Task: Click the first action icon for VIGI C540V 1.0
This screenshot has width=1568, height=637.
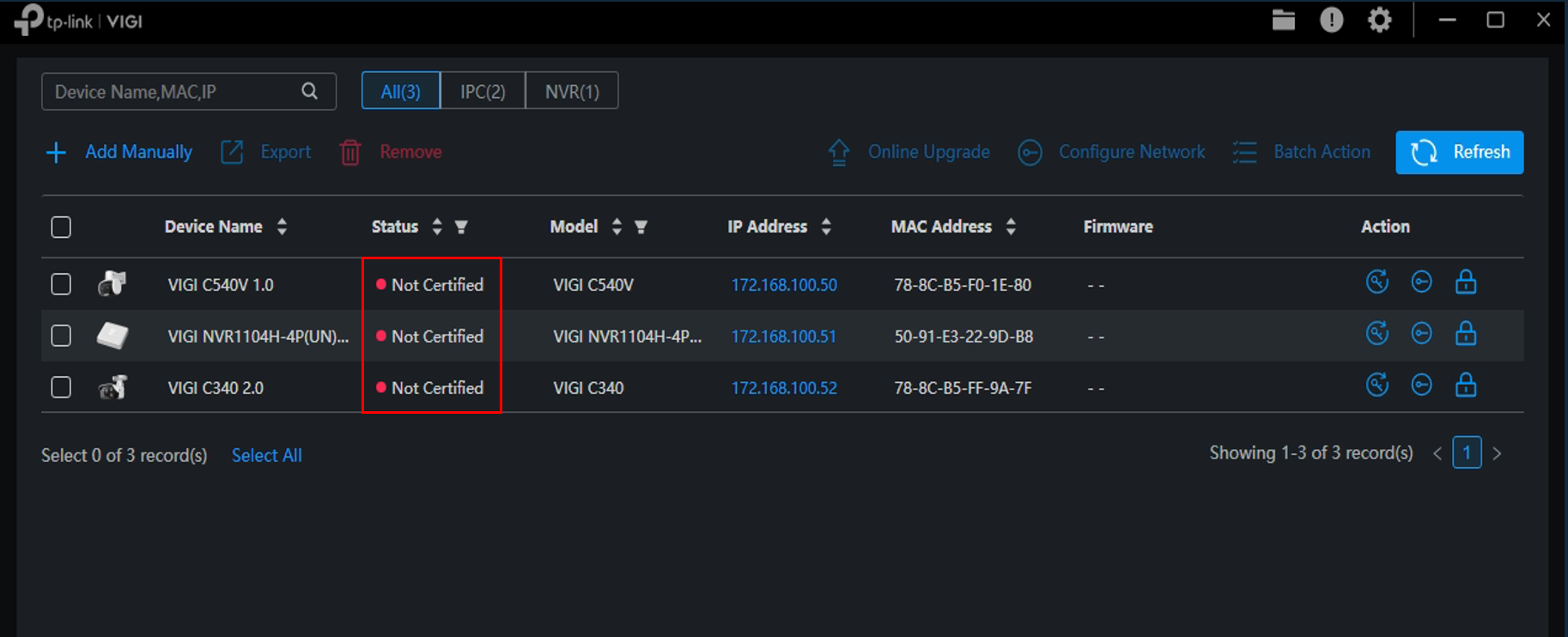Action: [x=1377, y=282]
